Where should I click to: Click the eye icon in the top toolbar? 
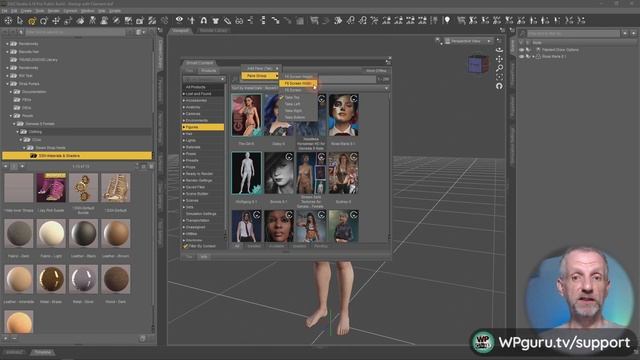[179, 20]
